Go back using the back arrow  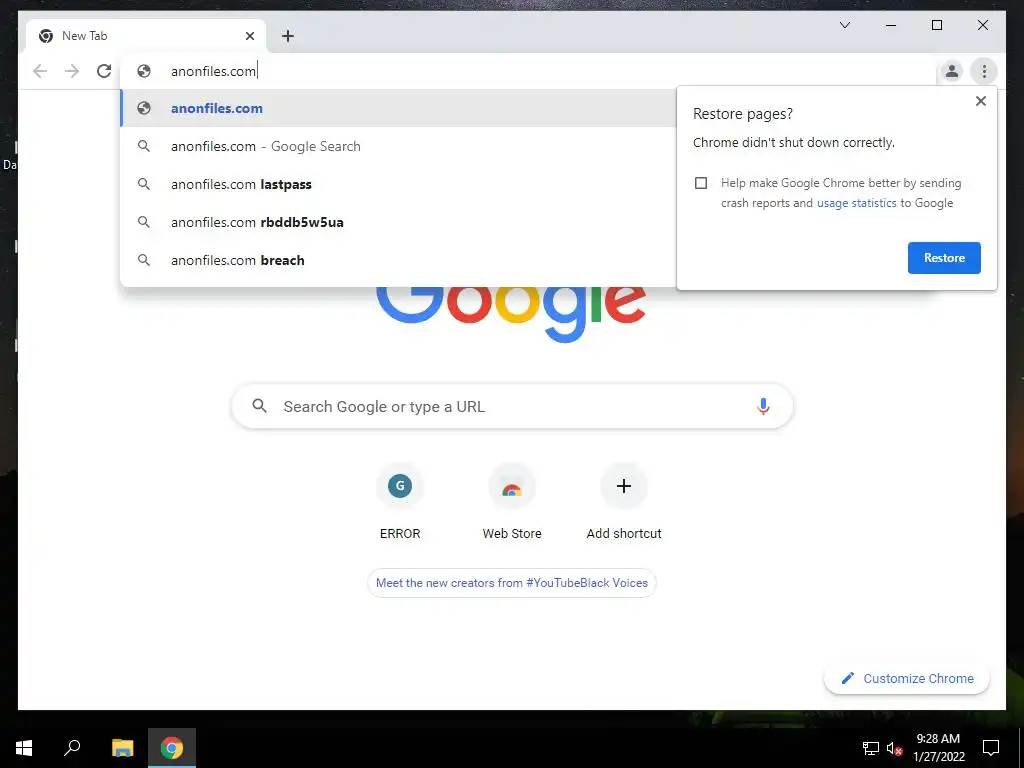(40, 71)
